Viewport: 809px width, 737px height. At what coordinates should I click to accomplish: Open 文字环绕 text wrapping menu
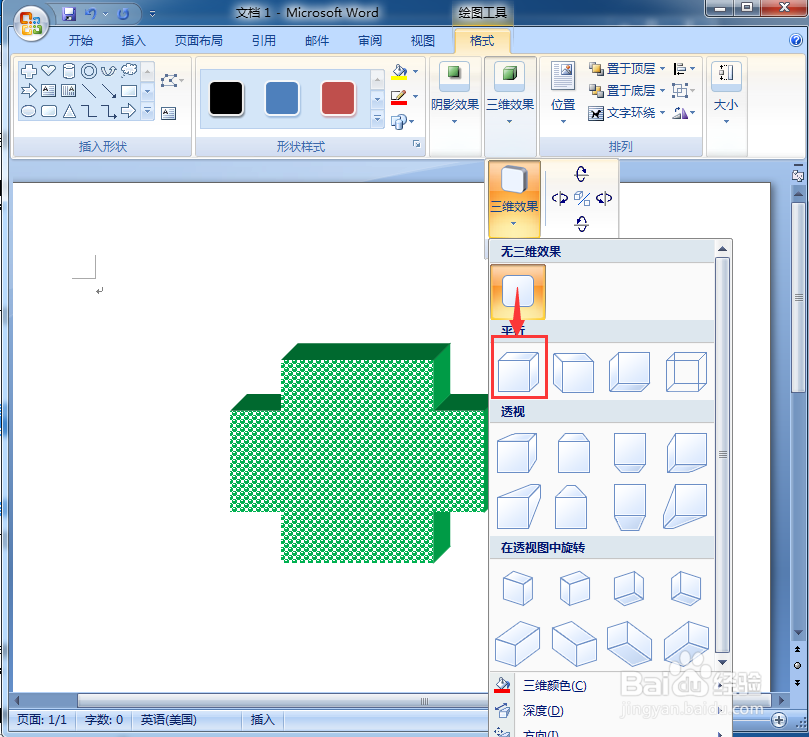coord(626,113)
